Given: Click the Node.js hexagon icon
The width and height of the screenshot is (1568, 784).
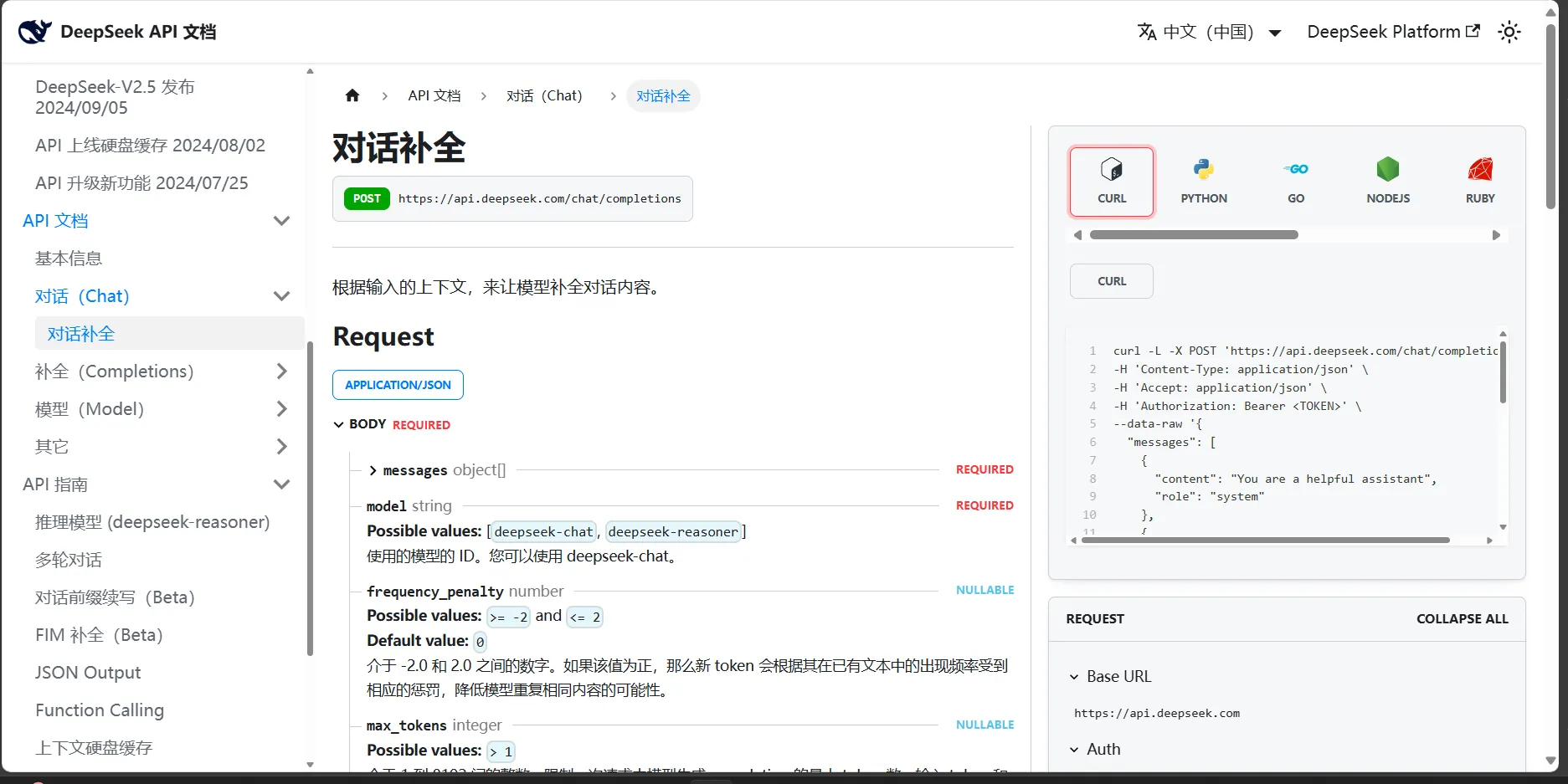Looking at the screenshot, I should tap(1388, 169).
